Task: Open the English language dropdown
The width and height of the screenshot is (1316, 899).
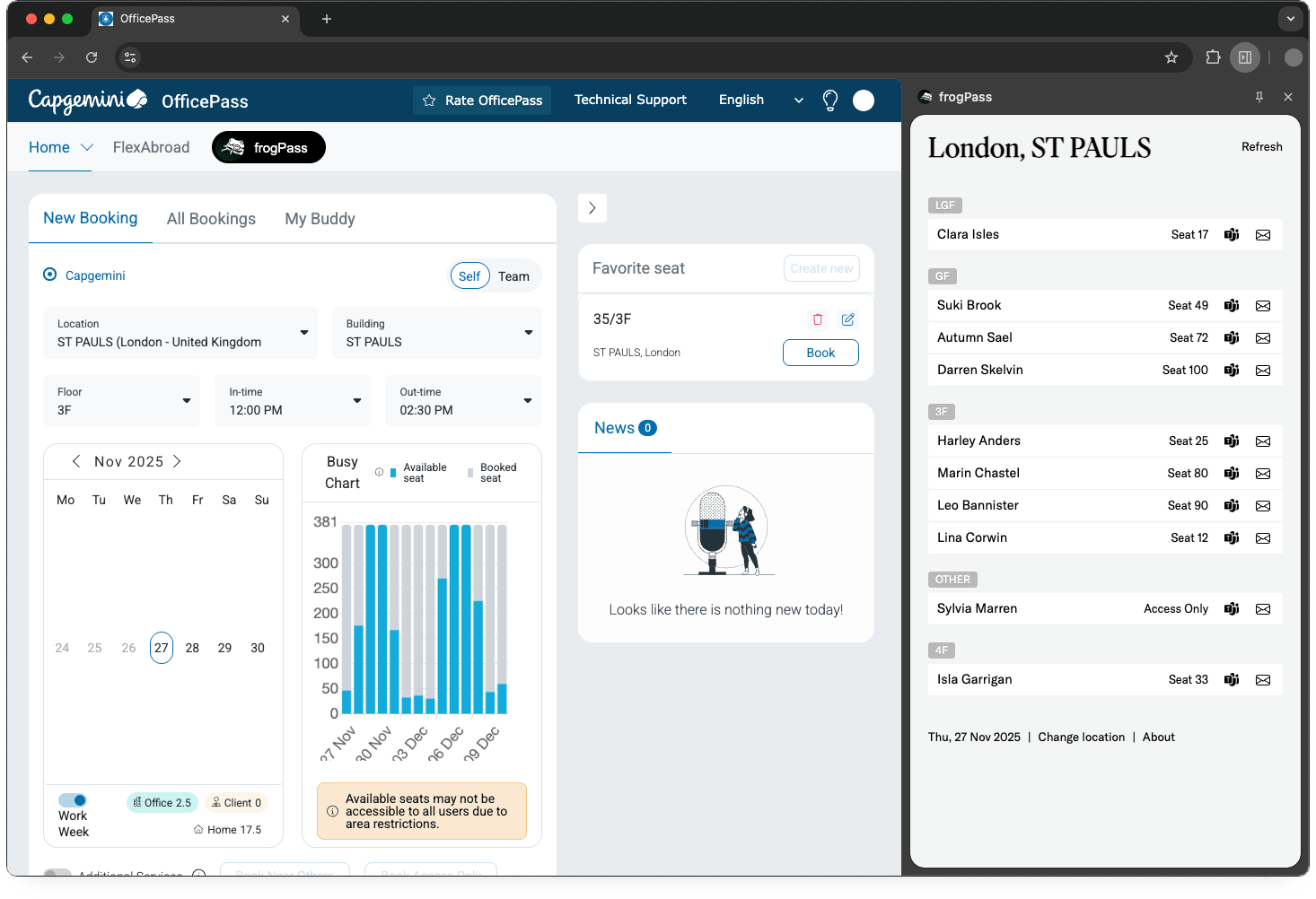Action: point(760,100)
